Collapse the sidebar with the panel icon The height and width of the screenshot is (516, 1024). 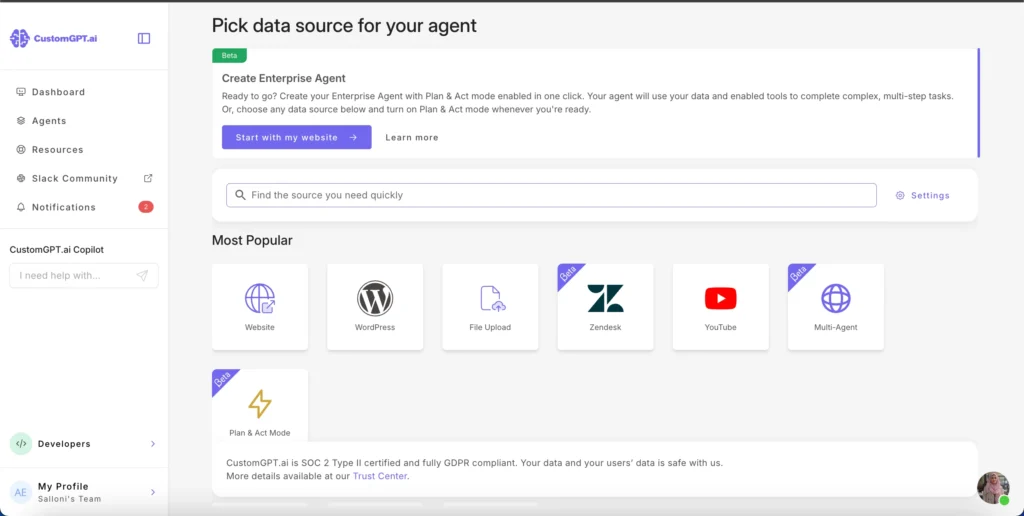[144, 39]
